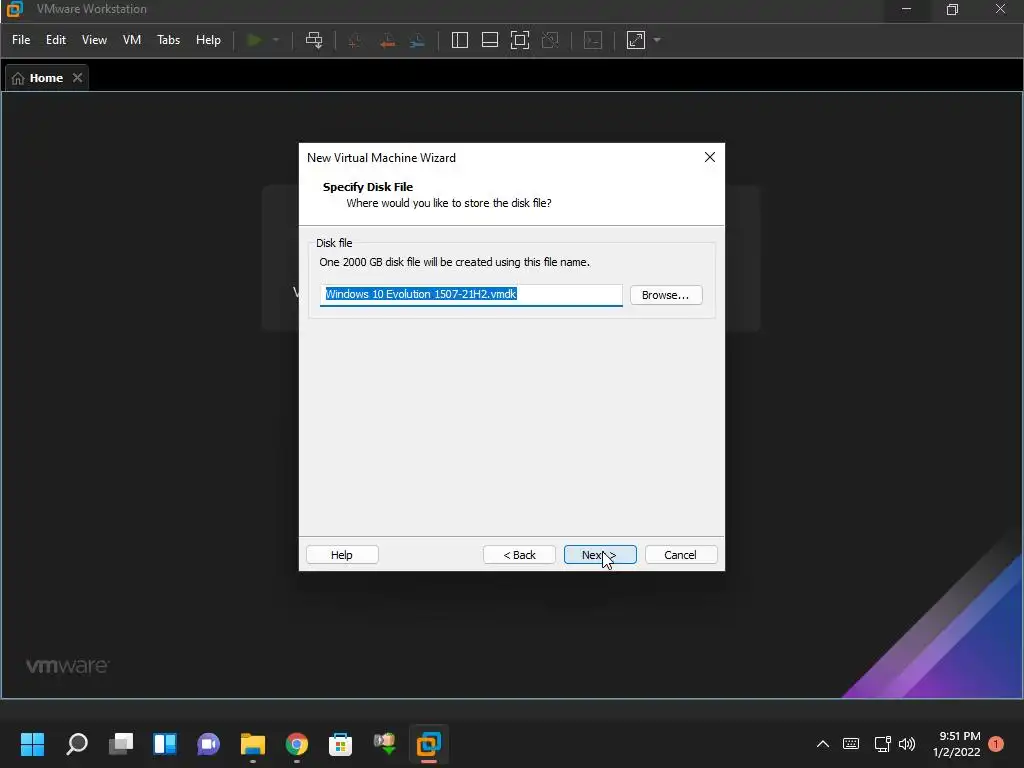
Task: Open the Tabs menu
Action: click(x=168, y=40)
